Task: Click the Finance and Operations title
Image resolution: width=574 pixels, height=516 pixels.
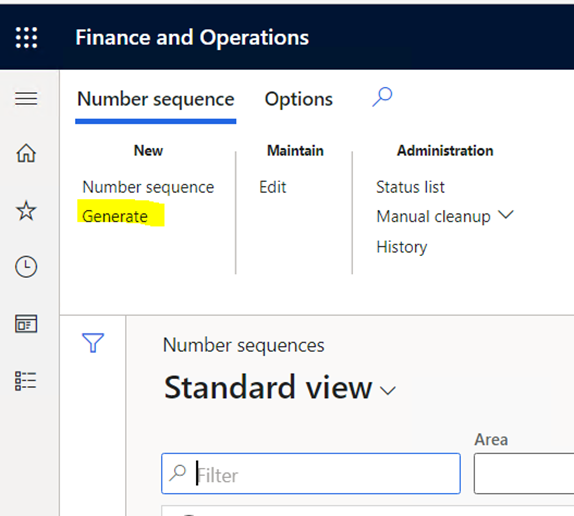Action: pos(192,38)
